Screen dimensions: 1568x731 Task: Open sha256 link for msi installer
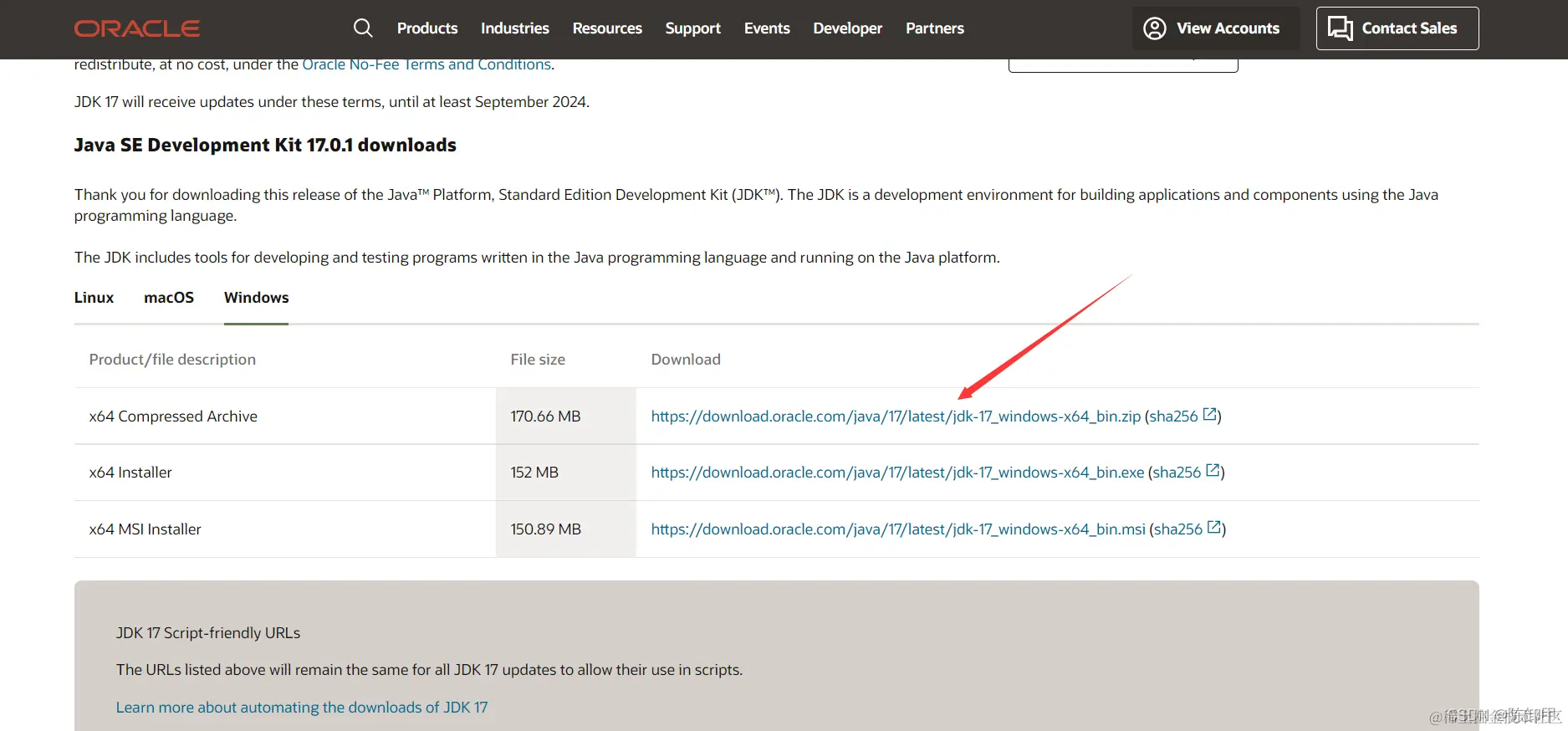point(1178,529)
